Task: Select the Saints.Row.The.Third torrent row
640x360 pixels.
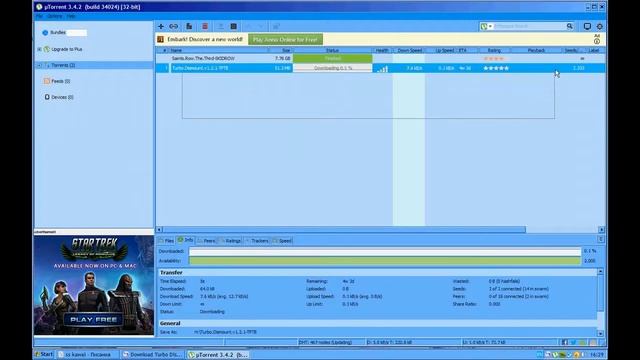Action: click(380, 58)
